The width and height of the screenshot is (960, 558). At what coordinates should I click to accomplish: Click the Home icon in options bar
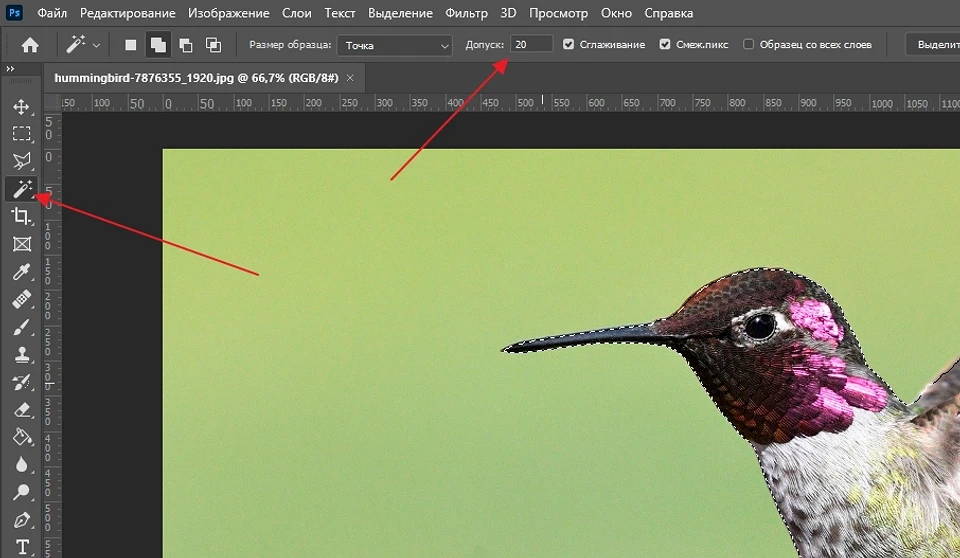coord(30,45)
